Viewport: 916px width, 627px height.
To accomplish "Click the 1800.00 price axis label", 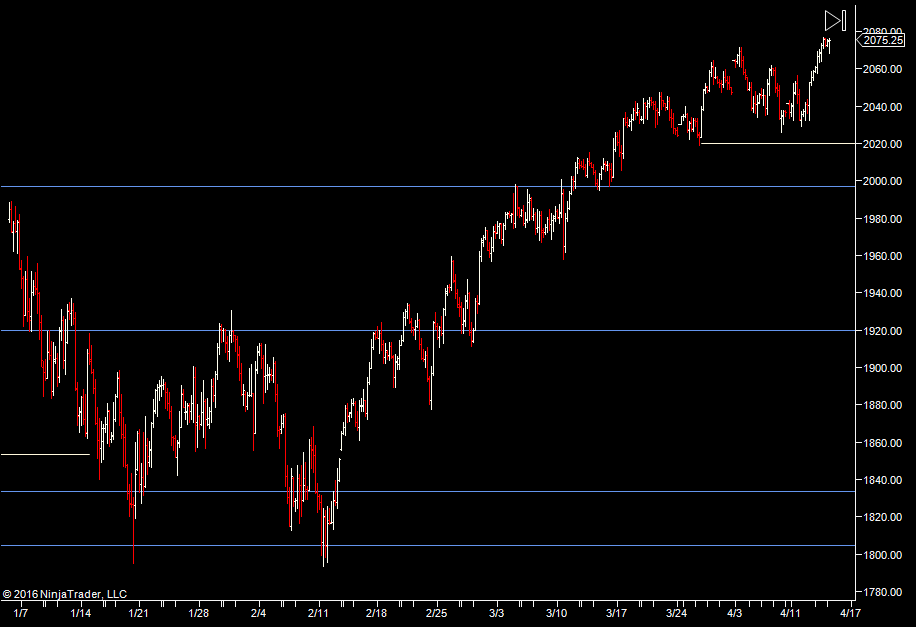I will pyautogui.click(x=883, y=555).
